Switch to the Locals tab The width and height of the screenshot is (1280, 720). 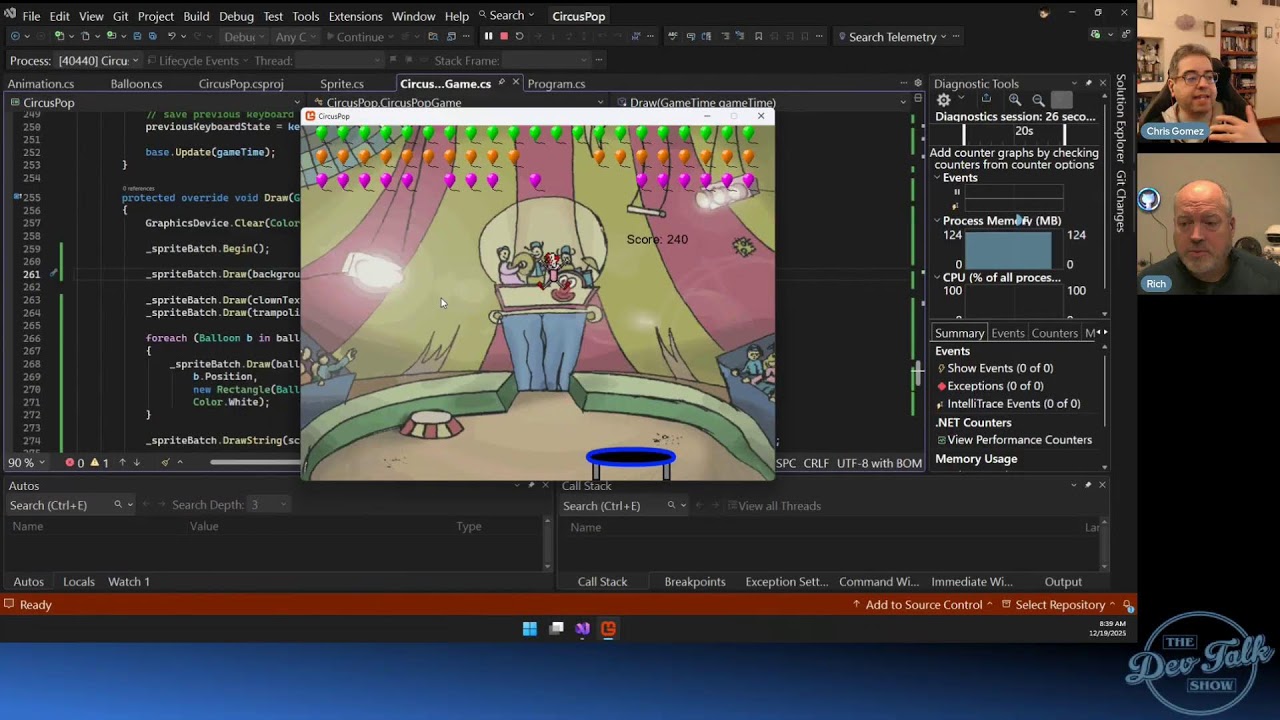click(x=79, y=581)
